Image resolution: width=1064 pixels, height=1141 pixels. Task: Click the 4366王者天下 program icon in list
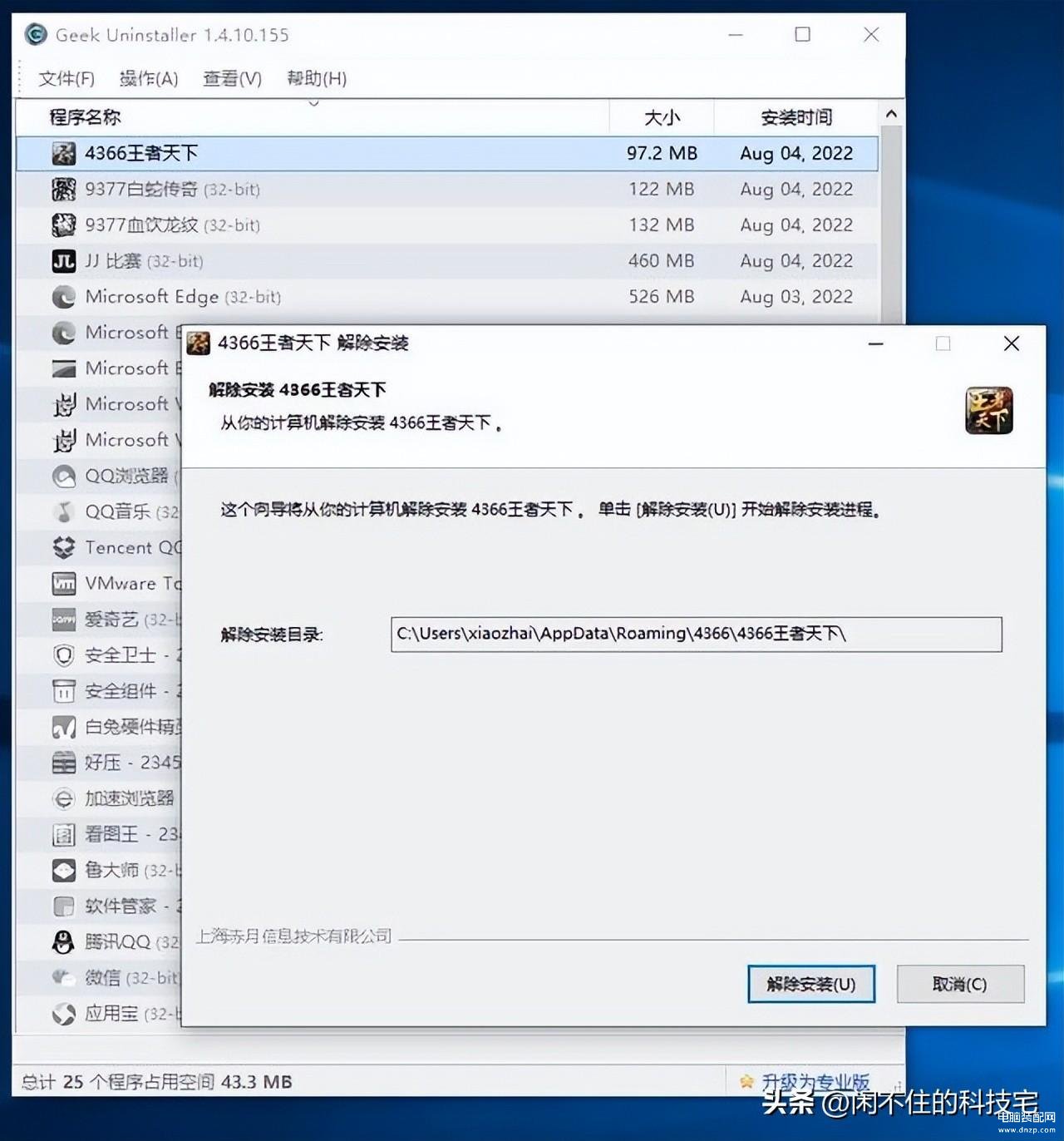[64, 153]
